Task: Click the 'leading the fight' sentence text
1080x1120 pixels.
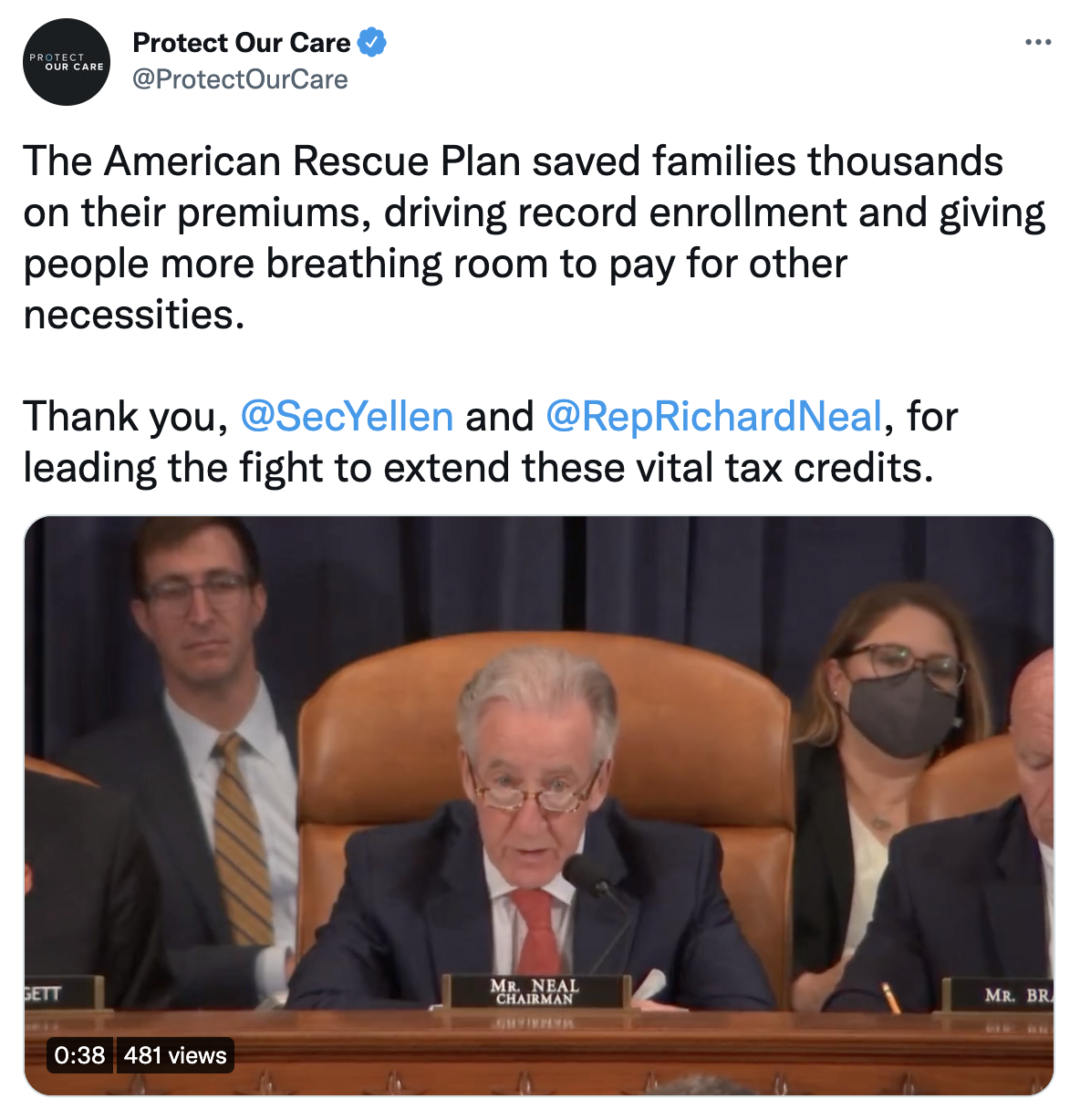Action: pos(479,468)
